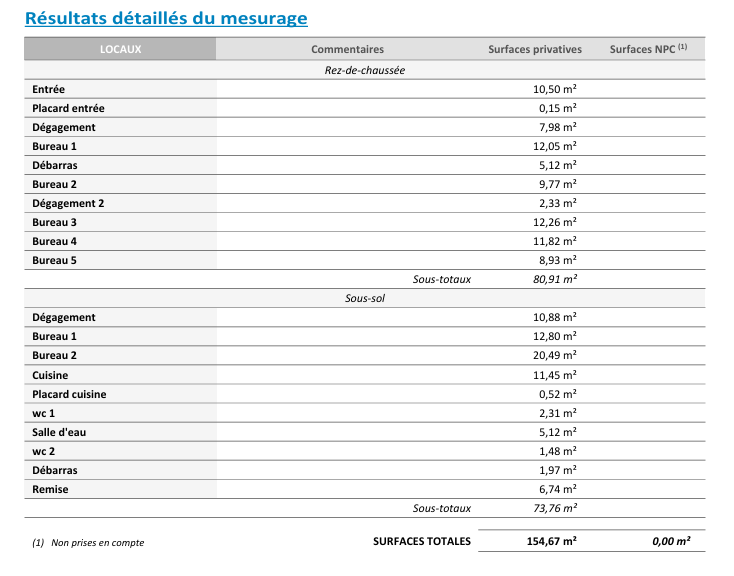Image resolution: width=734 pixels, height=576 pixels.
Task: Select the Dégagement 2 row label
Action: pyautogui.click(x=68, y=203)
